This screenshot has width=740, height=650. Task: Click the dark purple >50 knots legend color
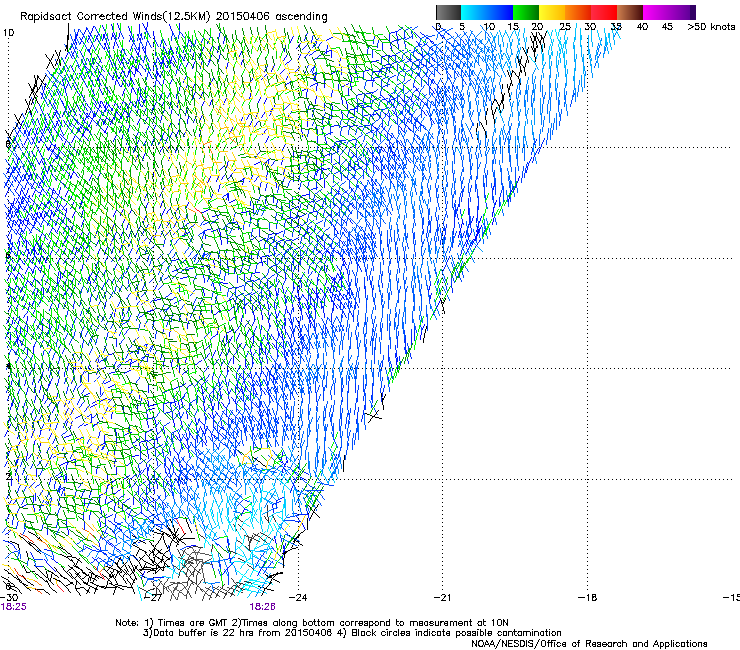(692, 12)
